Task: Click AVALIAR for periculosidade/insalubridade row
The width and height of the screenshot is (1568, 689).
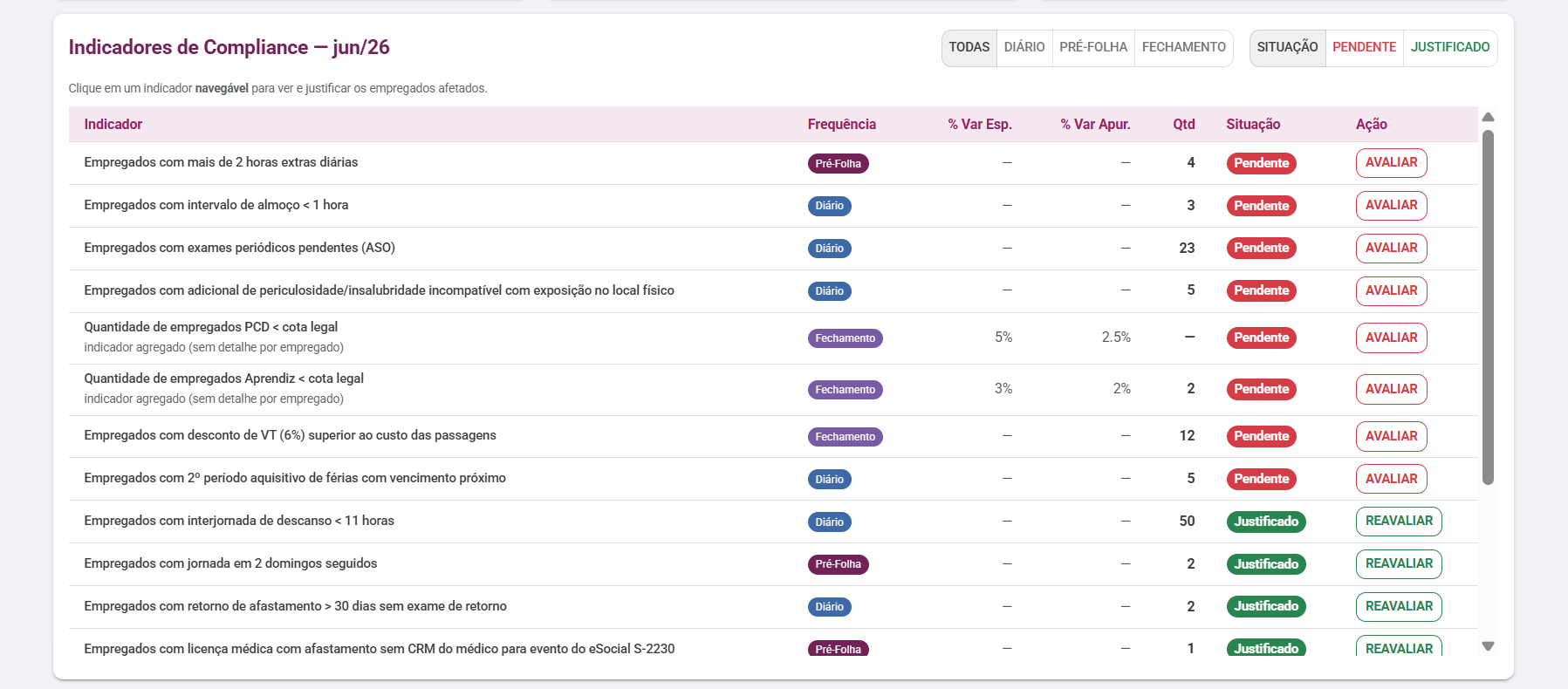Action: 1392,291
